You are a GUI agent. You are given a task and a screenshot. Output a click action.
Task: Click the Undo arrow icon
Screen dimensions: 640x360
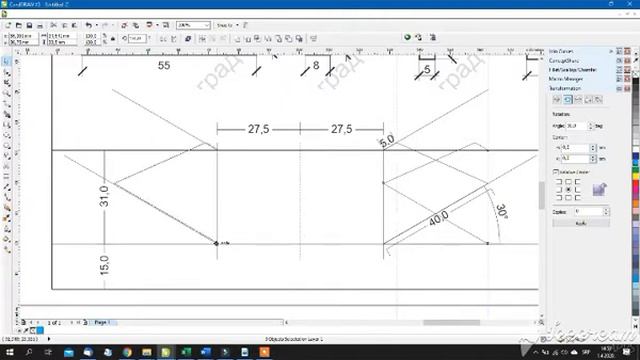pyautogui.click(x=88, y=25)
